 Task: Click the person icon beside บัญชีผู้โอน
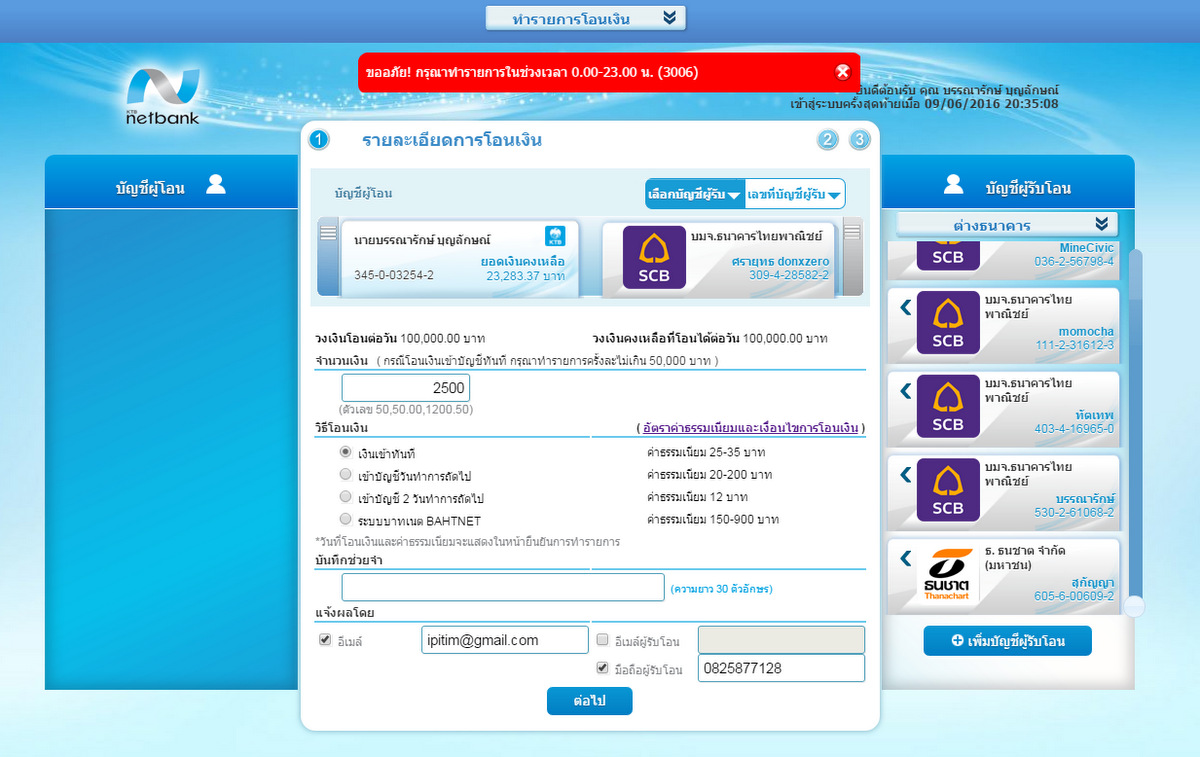[216, 185]
